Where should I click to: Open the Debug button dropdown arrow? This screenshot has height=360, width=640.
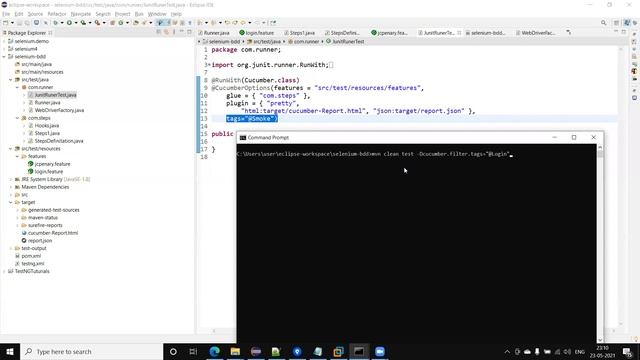(62, 23)
